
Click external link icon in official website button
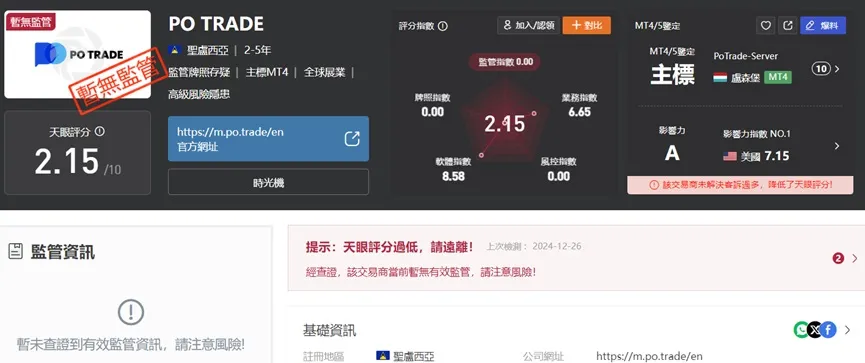(352, 138)
